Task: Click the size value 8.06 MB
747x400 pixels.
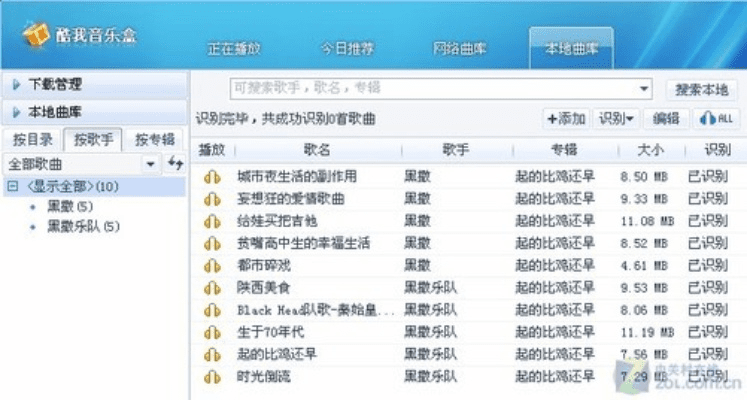Action: click(x=644, y=310)
